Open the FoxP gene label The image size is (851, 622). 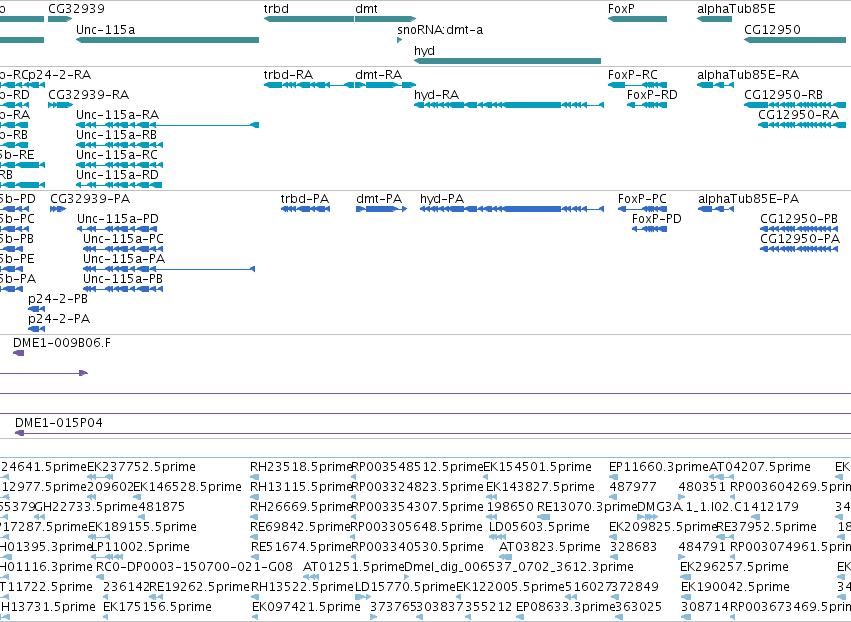click(621, 9)
